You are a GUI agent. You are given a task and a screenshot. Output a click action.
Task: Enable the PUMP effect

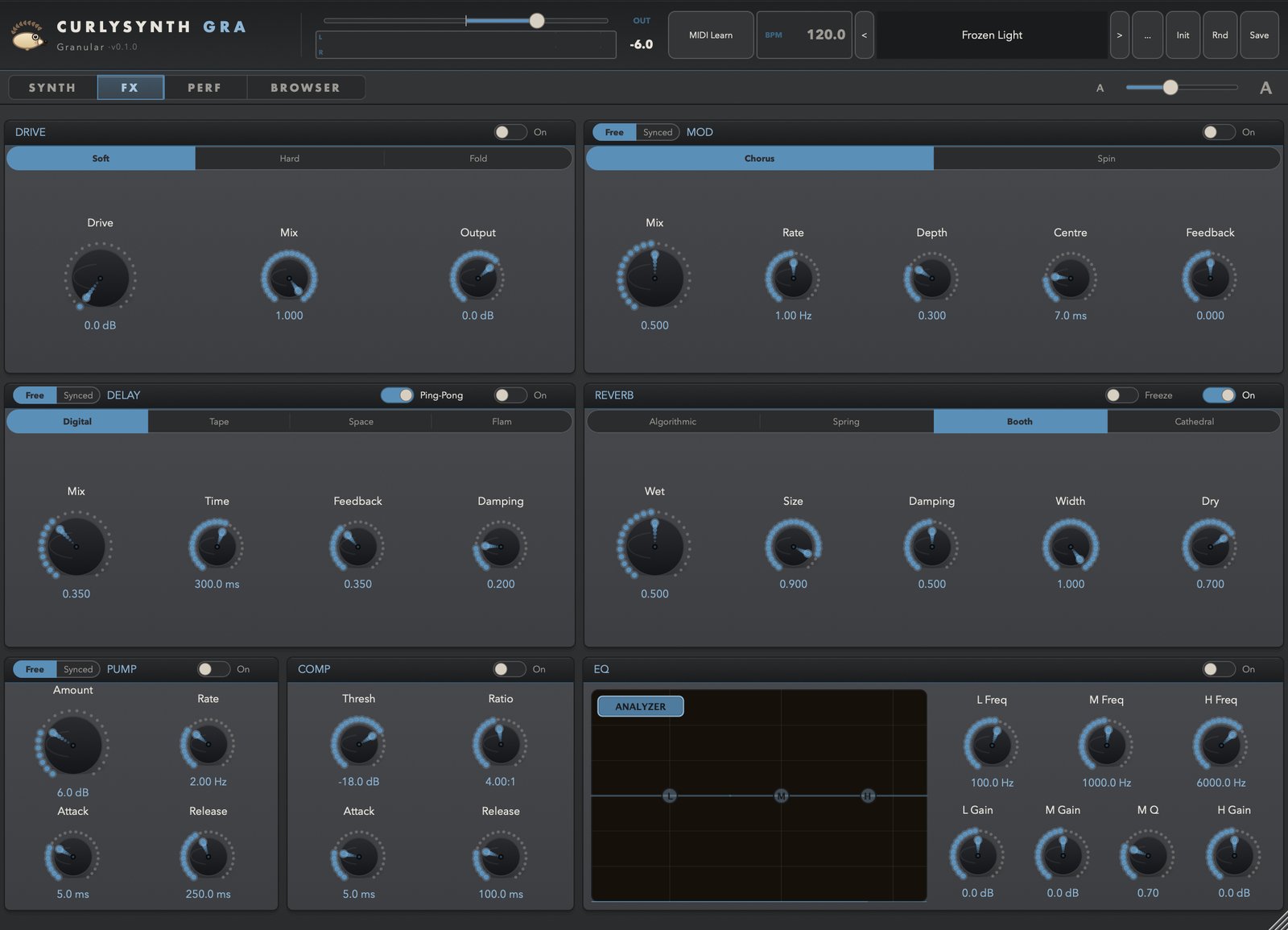pyautogui.click(x=214, y=669)
